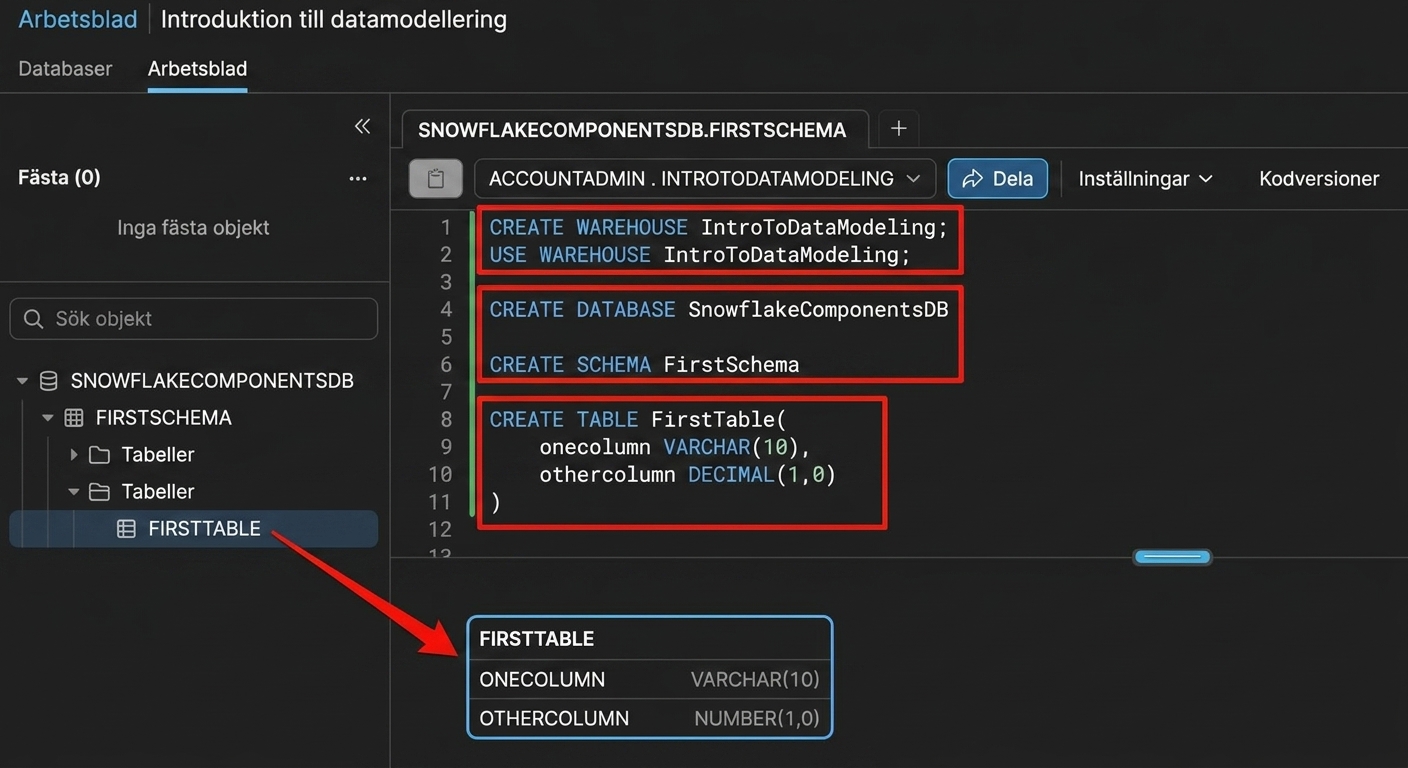The width and height of the screenshot is (1408, 768).
Task: Select FIRSTSCHEMA label in object tree
Action: tap(164, 418)
